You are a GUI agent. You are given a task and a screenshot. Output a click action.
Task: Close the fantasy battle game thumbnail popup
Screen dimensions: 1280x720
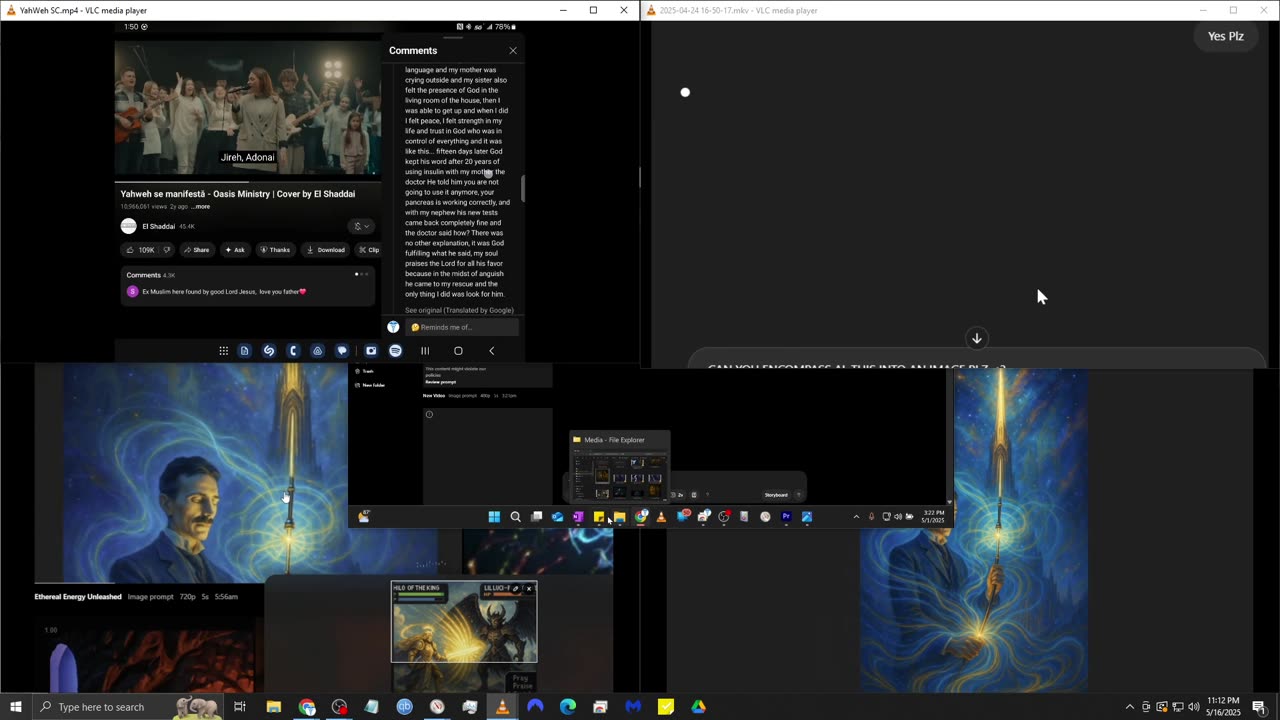[529, 589]
